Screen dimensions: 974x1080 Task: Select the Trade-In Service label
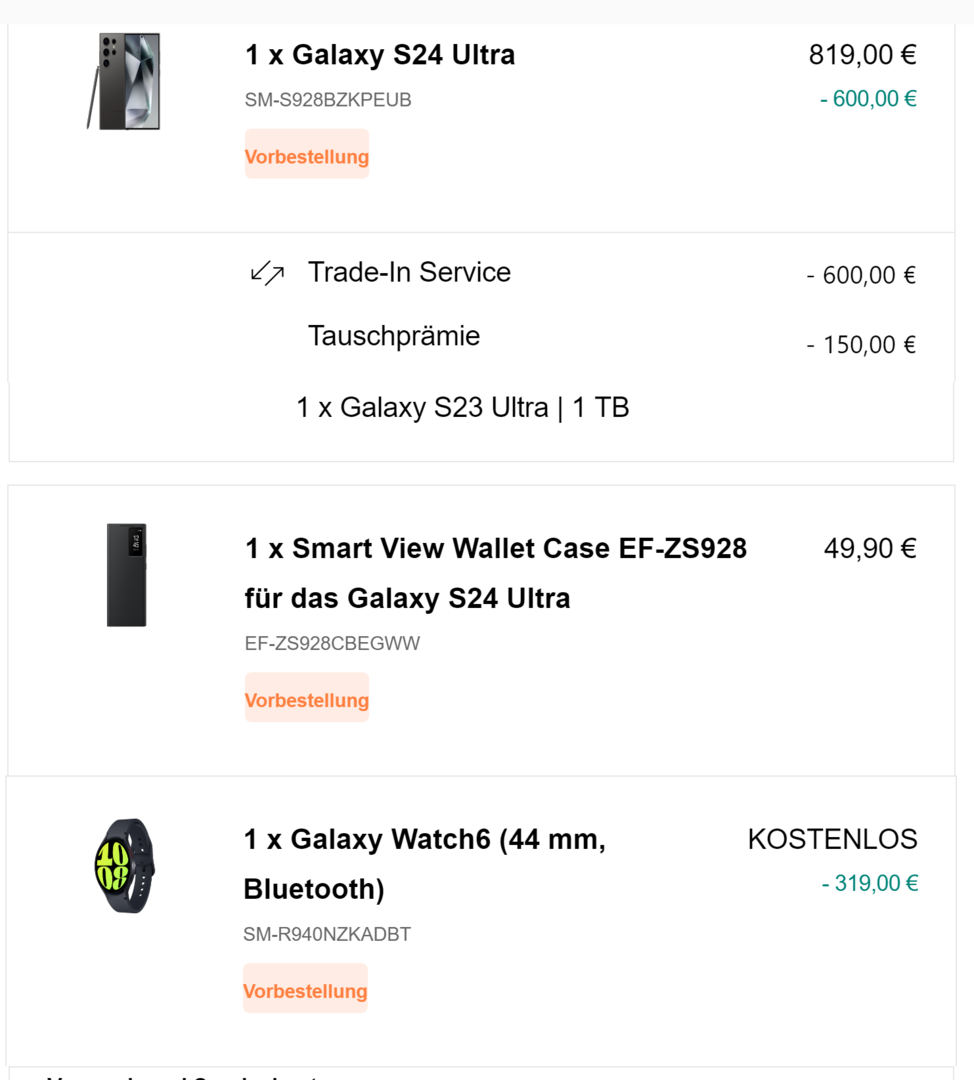(x=409, y=272)
